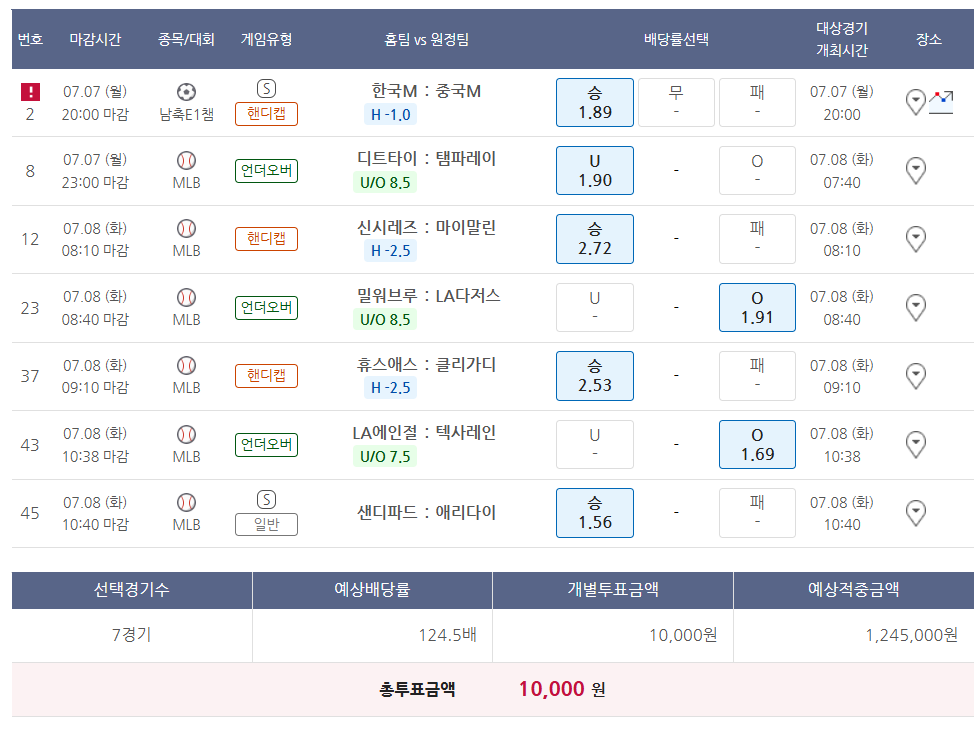The image size is (978, 729).
Task: Click the 언더오버 label for LA에인절 match
Action: click(x=266, y=444)
